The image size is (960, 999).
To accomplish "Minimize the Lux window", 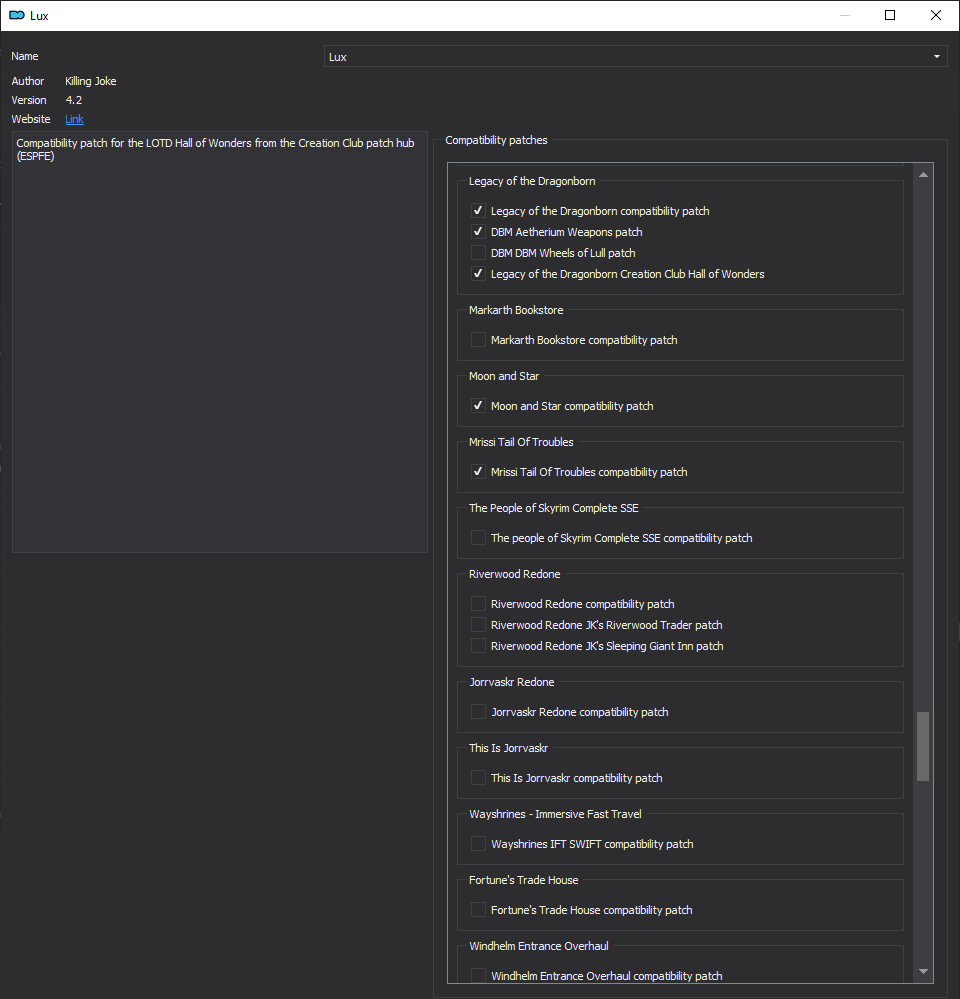I will coord(845,15).
